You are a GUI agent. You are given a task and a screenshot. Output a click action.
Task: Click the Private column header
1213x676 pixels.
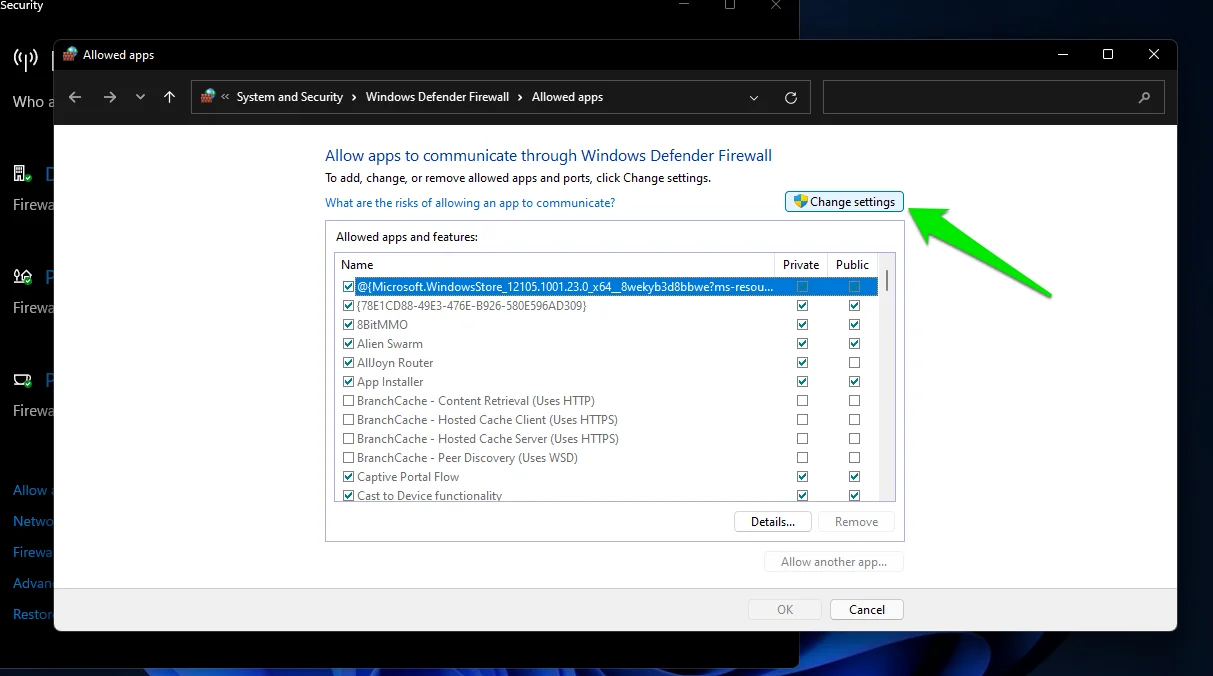click(x=801, y=265)
